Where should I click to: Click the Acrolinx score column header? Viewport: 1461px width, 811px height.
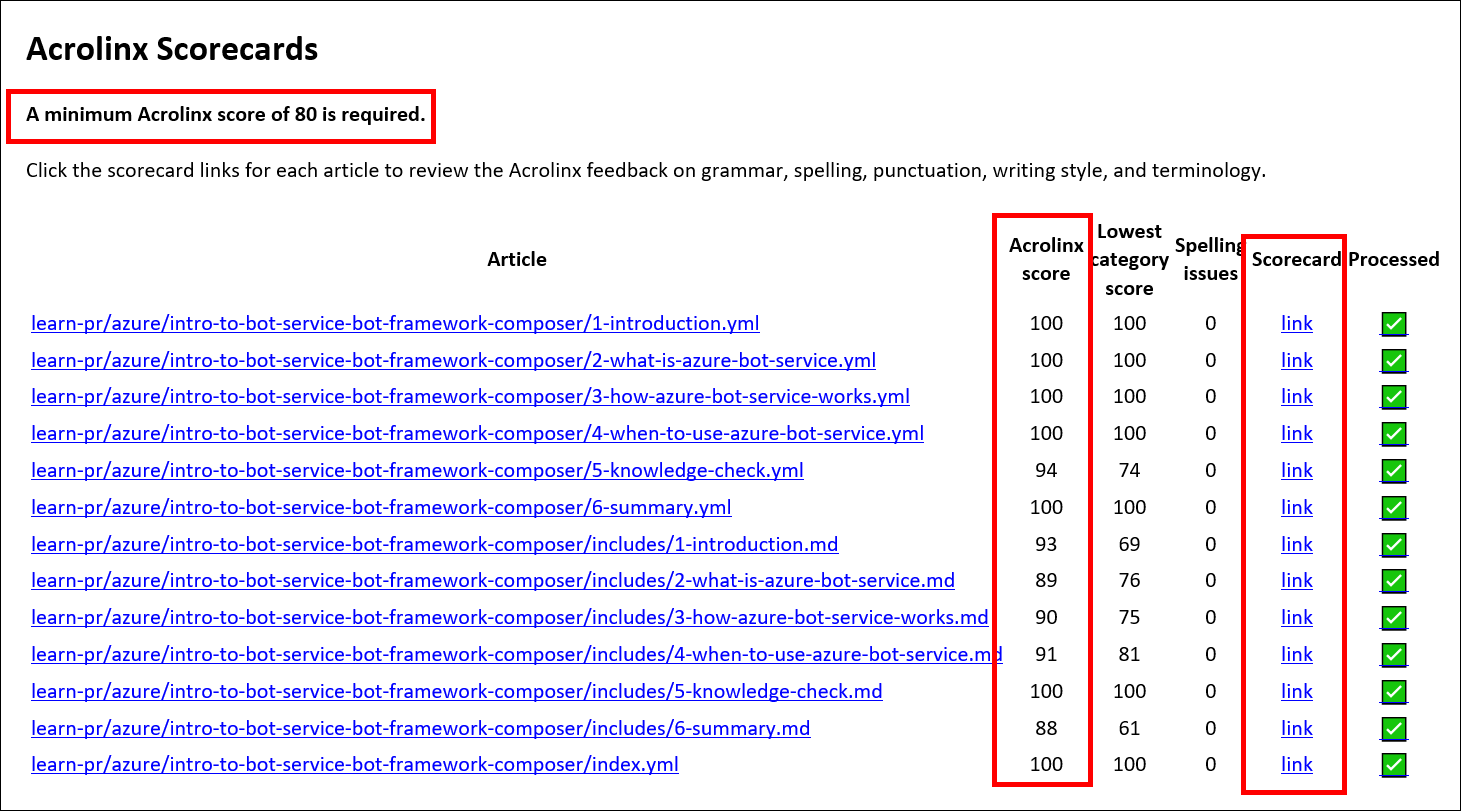point(1046,259)
